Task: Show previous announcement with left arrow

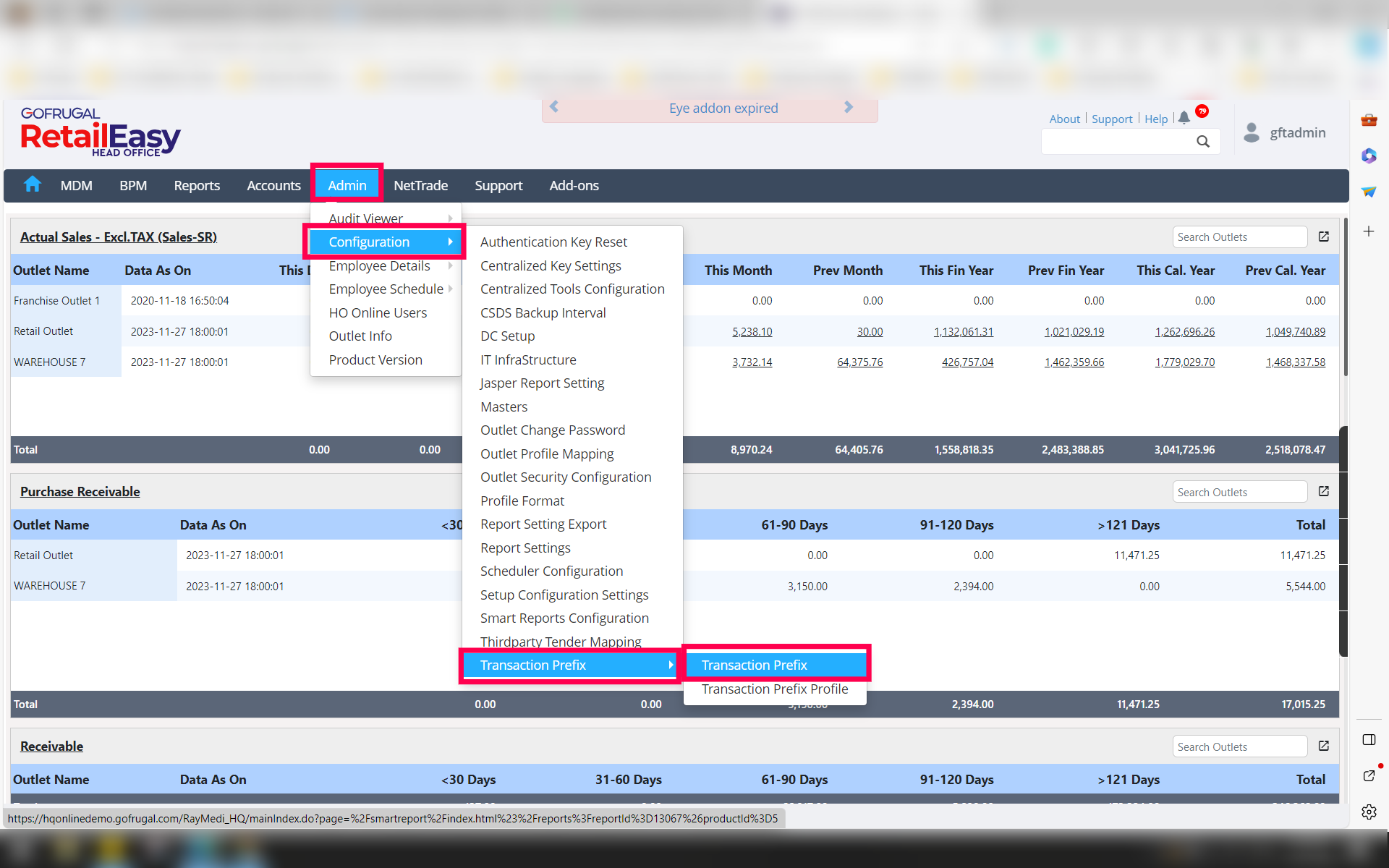Action: click(x=554, y=108)
